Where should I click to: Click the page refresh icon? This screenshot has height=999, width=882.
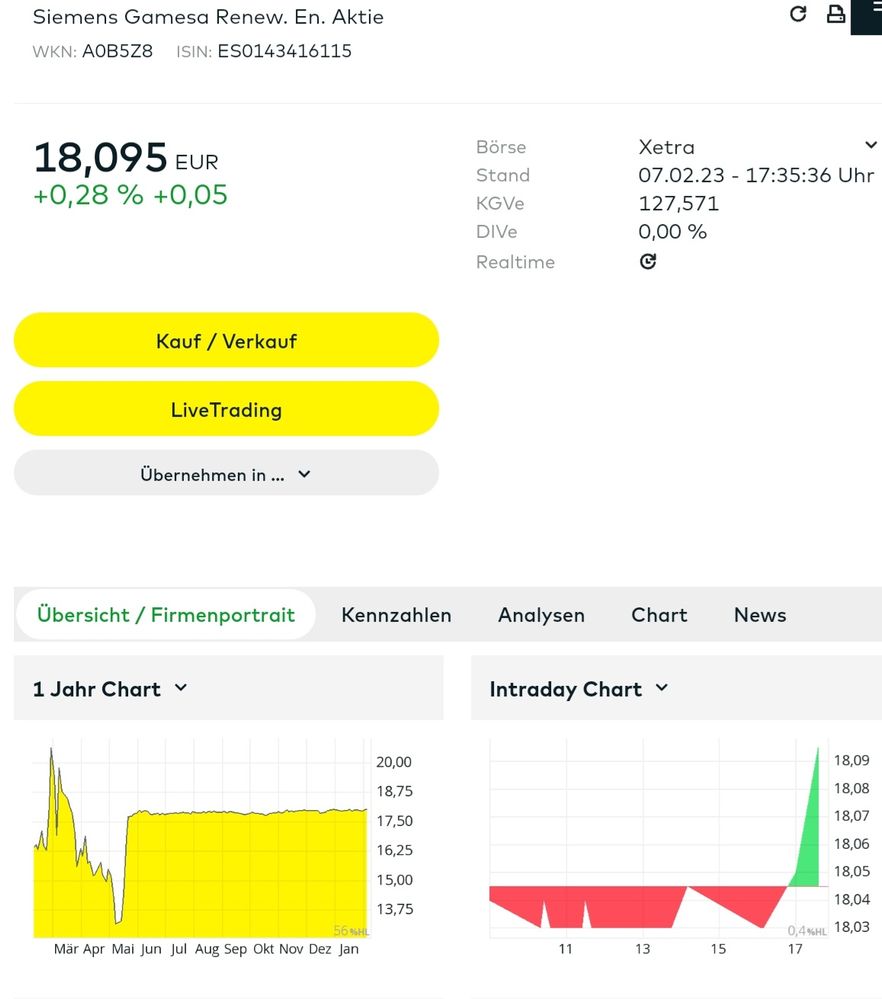tap(798, 14)
